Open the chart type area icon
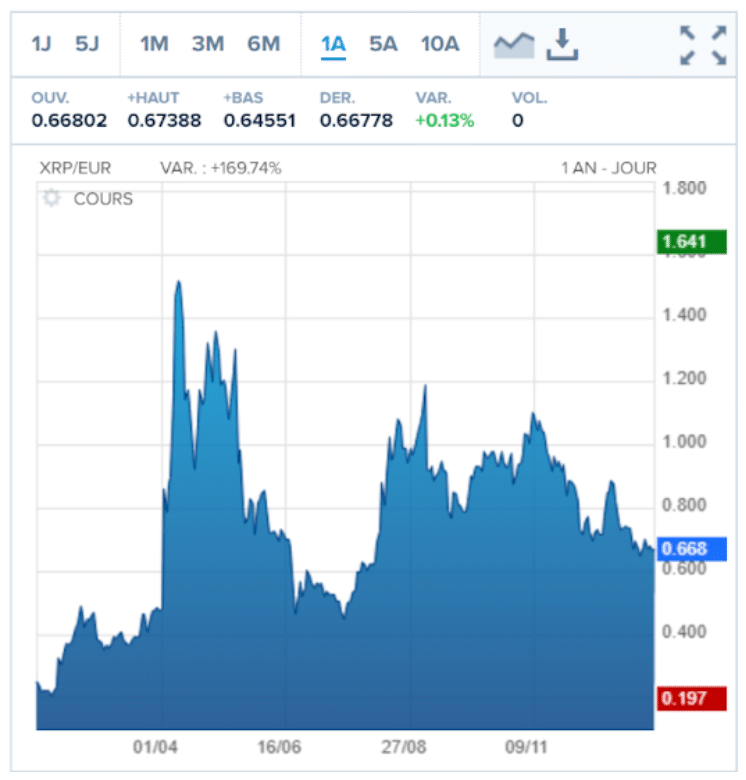Image resolution: width=746 pixels, height=780 pixels. point(514,44)
